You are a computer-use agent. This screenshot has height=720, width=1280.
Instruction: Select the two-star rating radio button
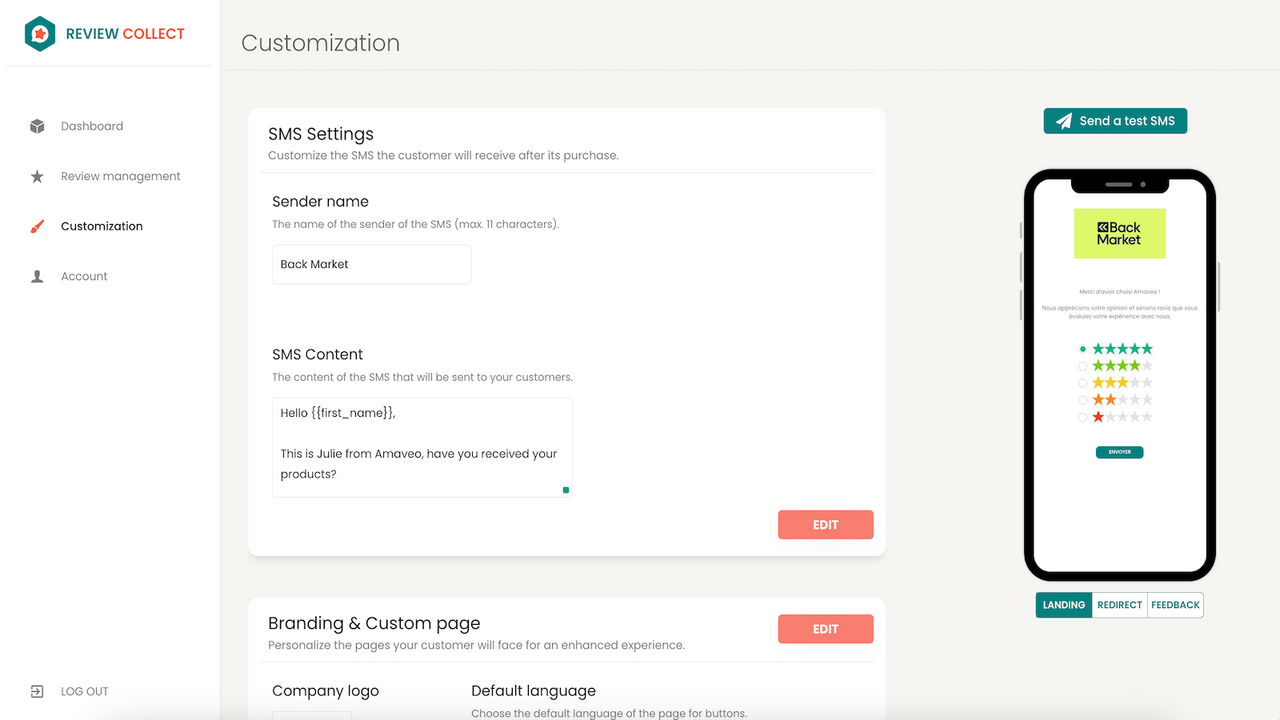tap(1083, 400)
